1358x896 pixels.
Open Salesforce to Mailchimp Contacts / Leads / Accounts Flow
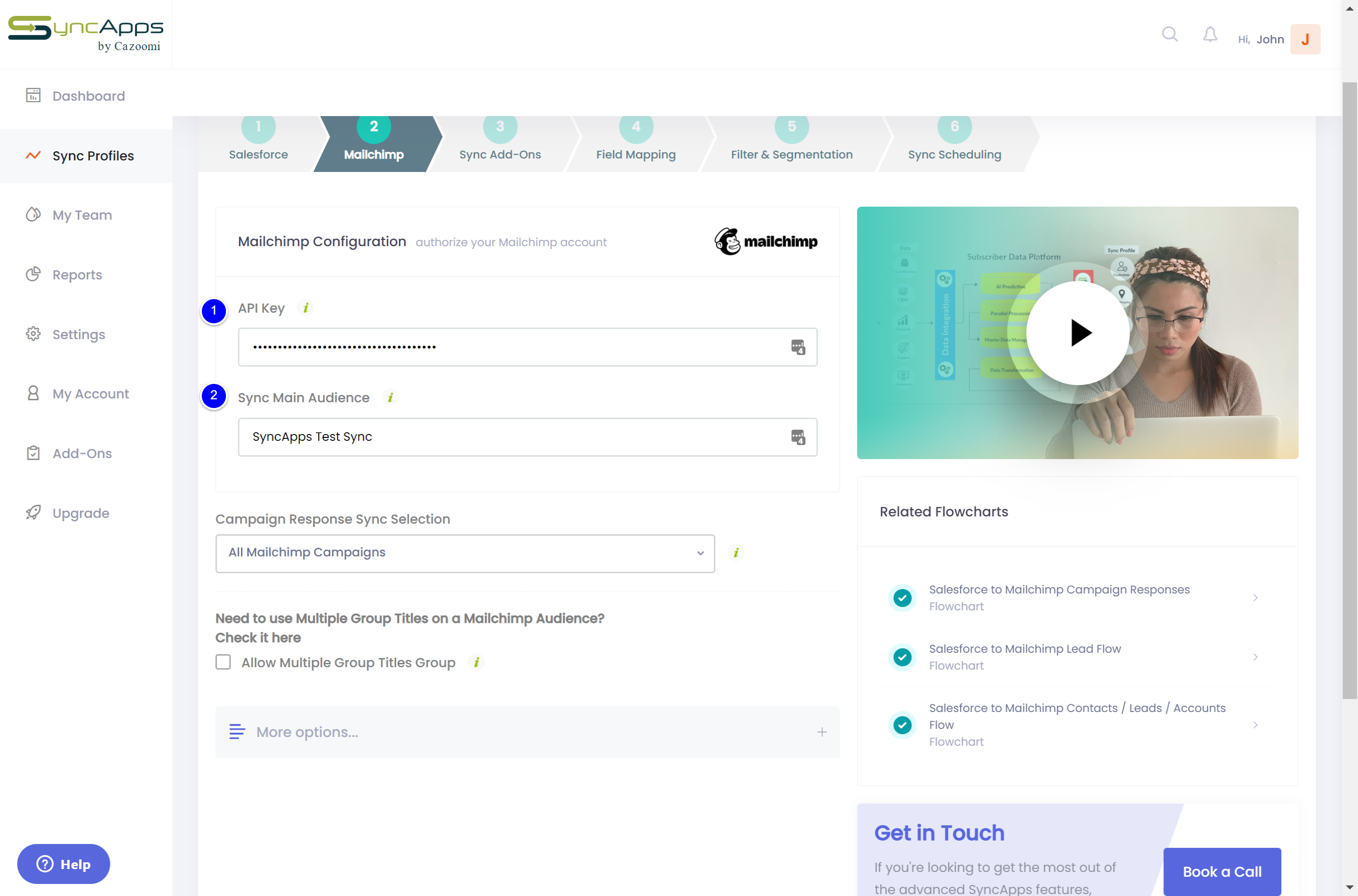(1077, 716)
